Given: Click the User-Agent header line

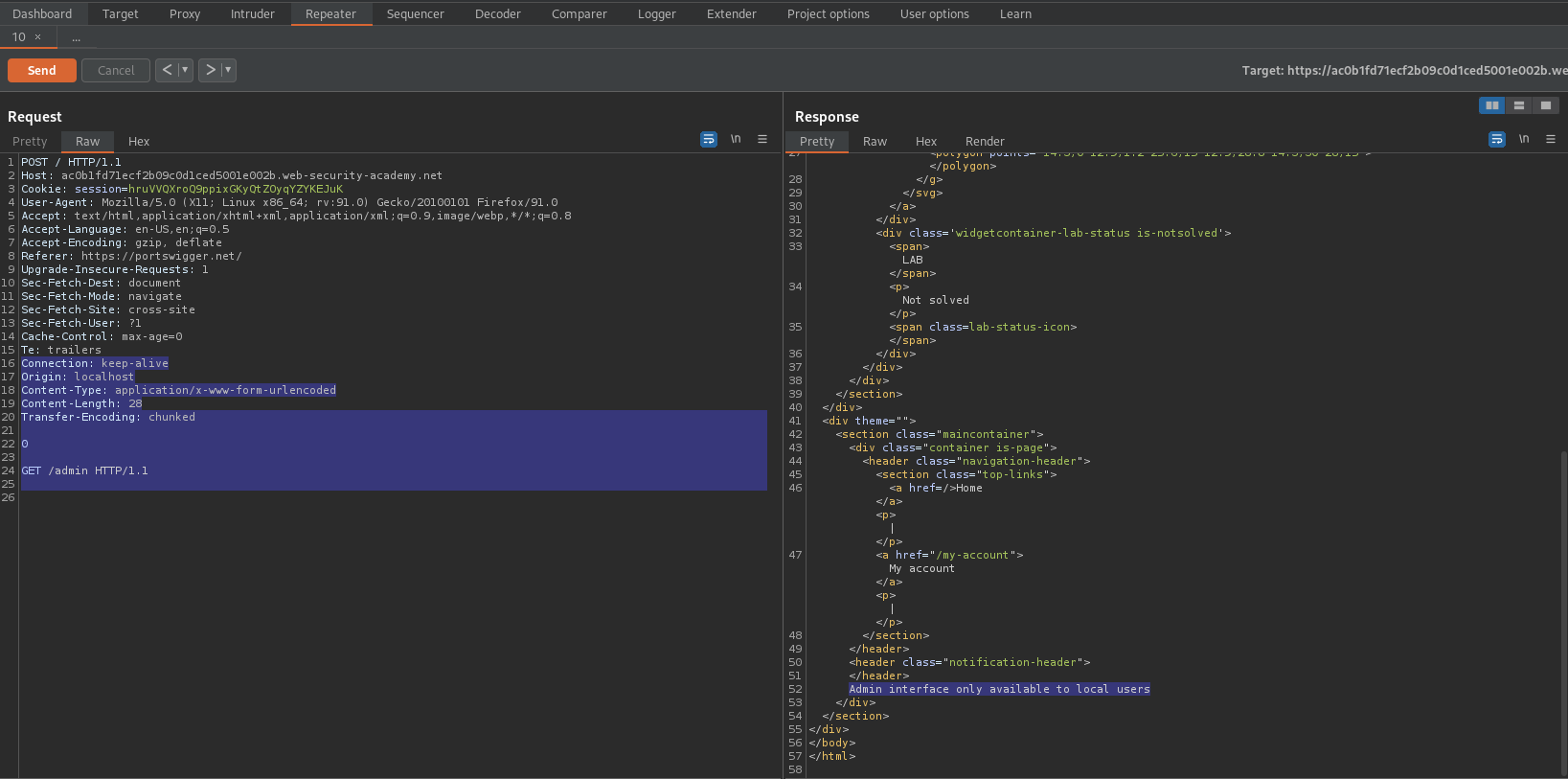Looking at the screenshot, I should (x=289, y=202).
